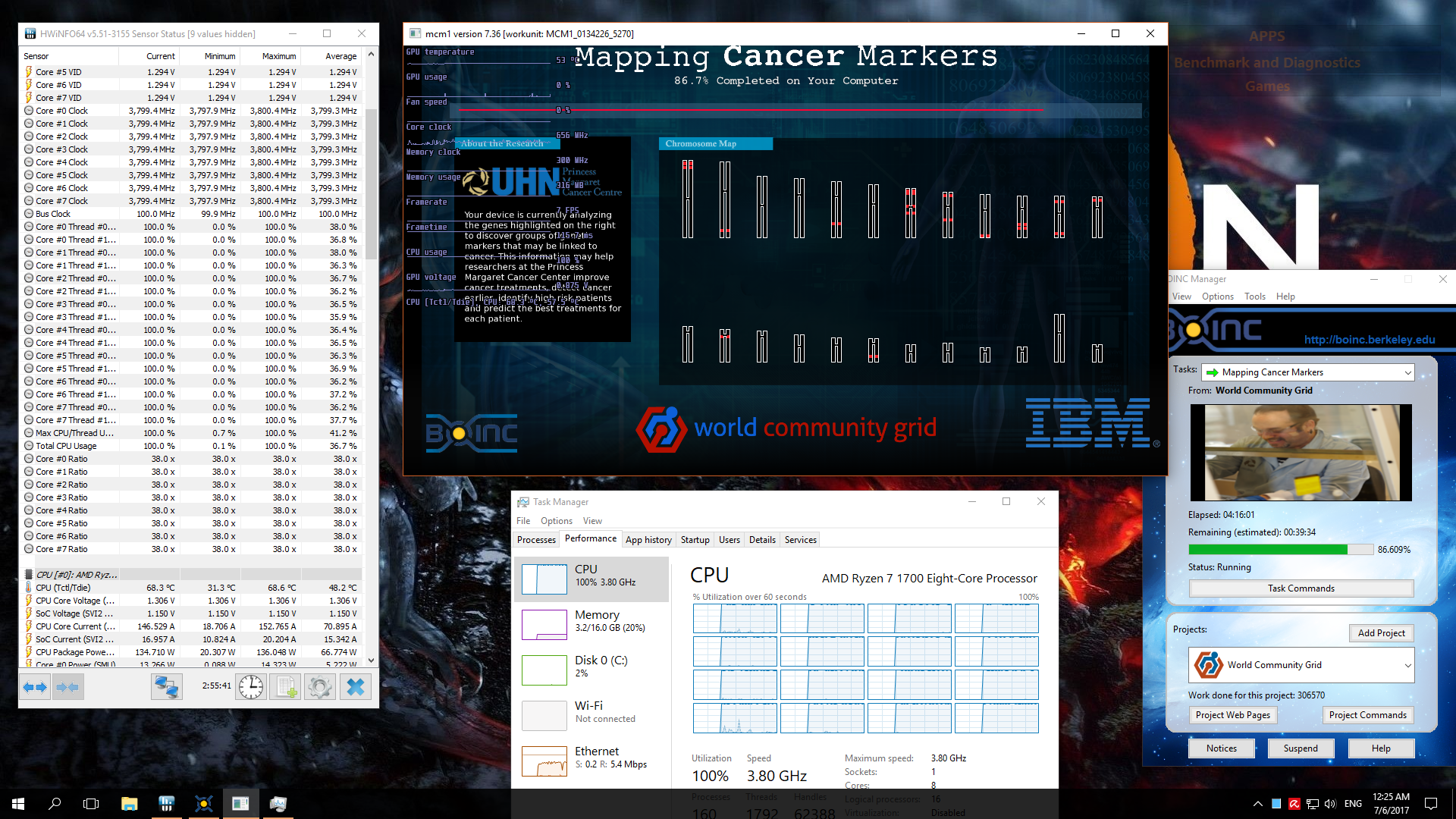Open Windows Start button
Screen dimensions: 1456x819
(x=18, y=803)
